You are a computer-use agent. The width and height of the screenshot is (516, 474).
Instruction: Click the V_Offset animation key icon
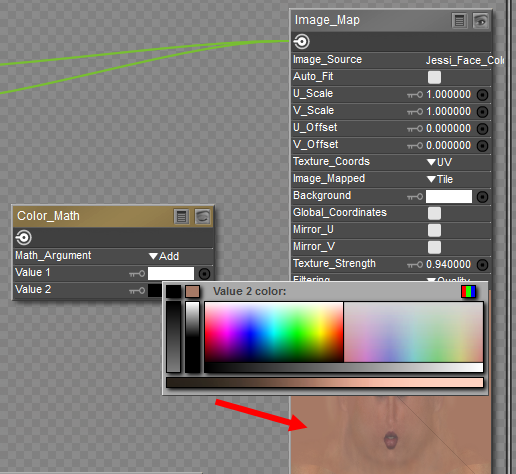pos(415,146)
